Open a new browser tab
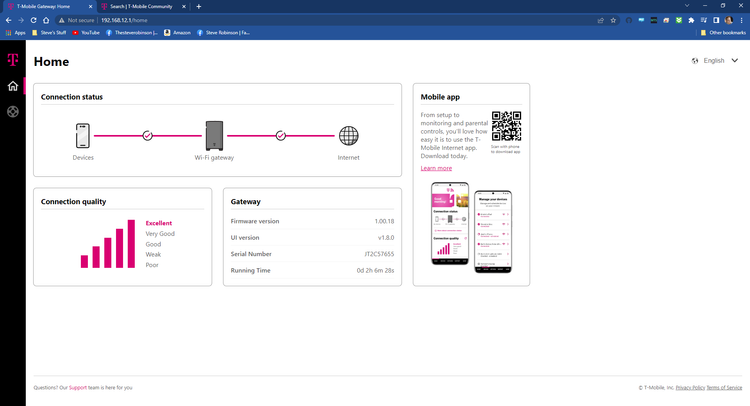The width and height of the screenshot is (750, 406). 199,7
